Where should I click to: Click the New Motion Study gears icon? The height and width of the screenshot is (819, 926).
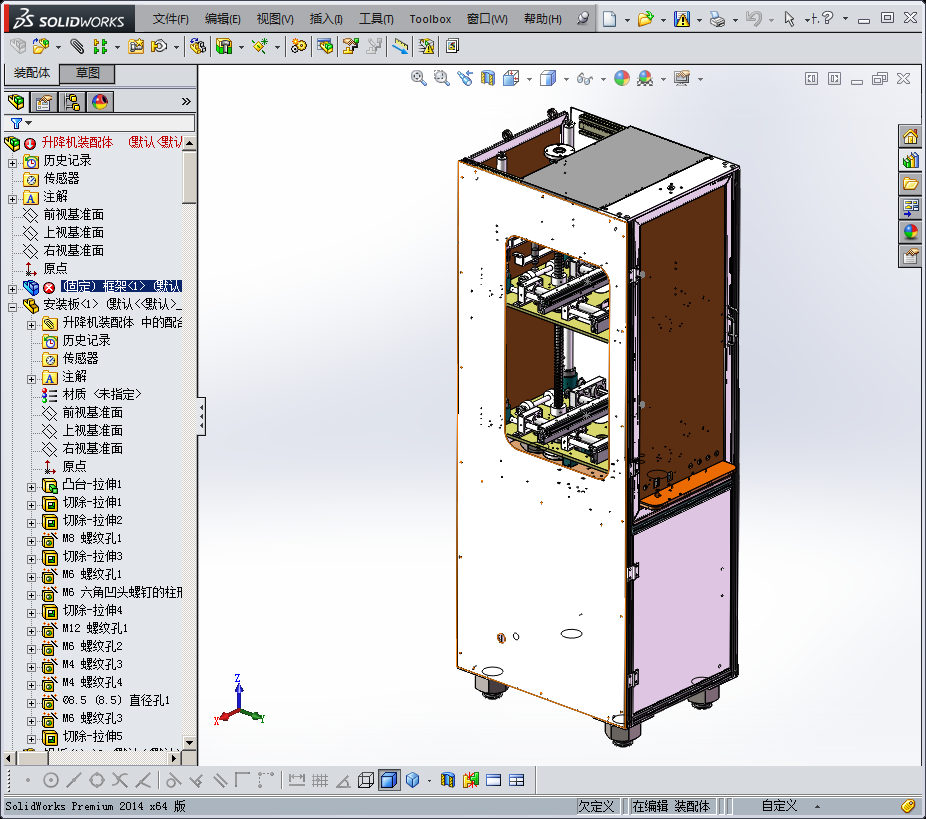(x=299, y=46)
